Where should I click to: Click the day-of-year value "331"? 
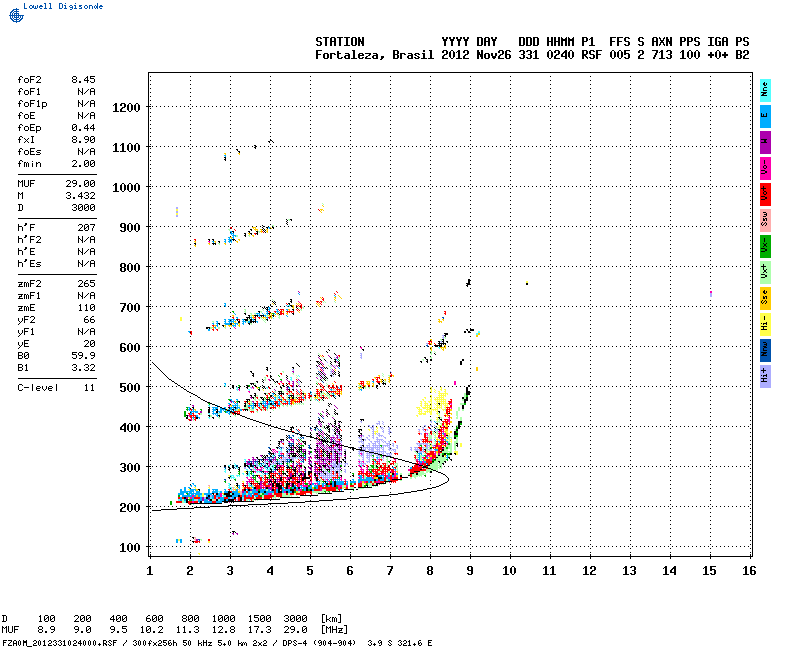(x=529, y=55)
